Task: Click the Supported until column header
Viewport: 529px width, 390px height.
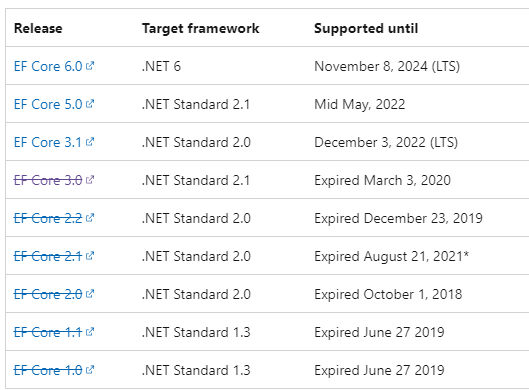Action: click(366, 28)
